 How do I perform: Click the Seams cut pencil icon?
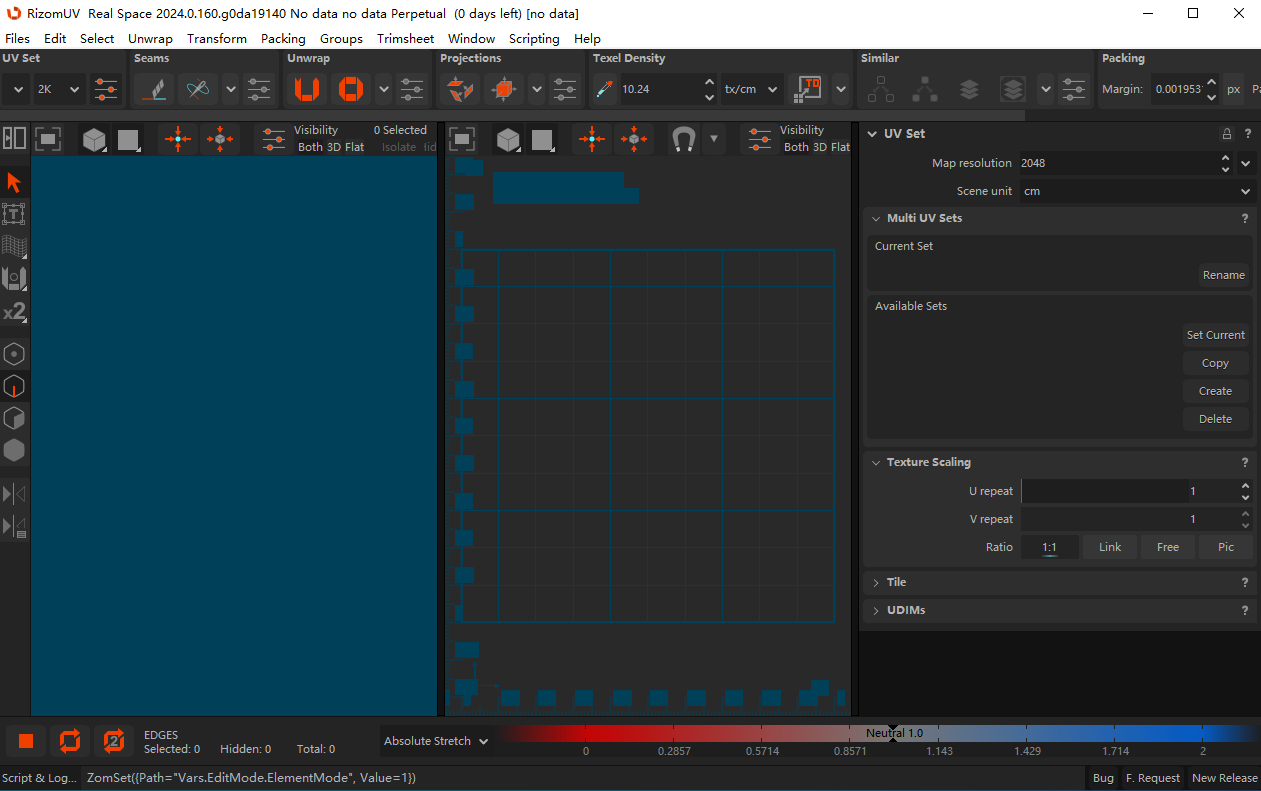click(154, 89)
